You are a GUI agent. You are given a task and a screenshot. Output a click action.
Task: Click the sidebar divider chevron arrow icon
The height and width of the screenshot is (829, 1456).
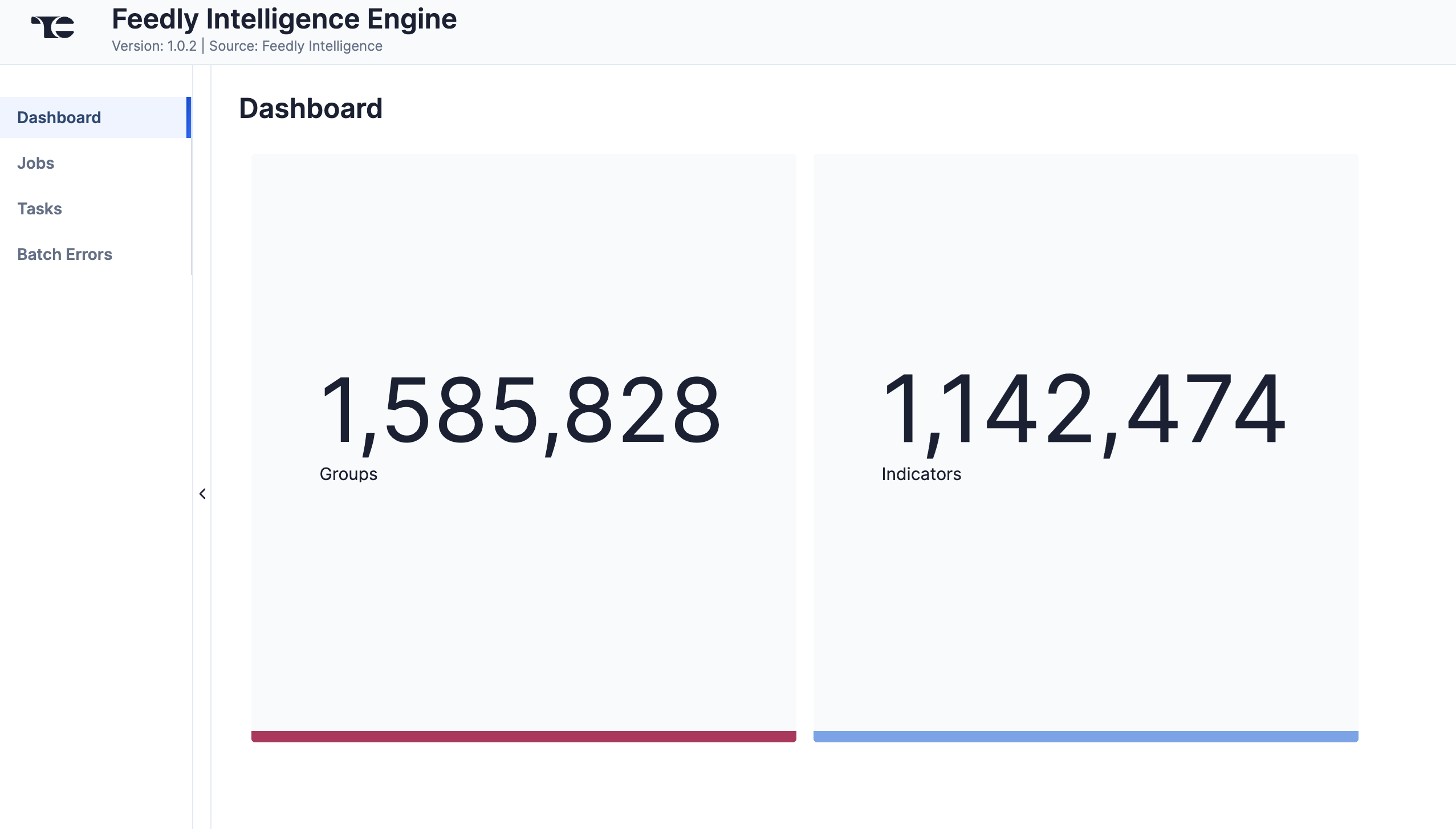click(203, 493)
